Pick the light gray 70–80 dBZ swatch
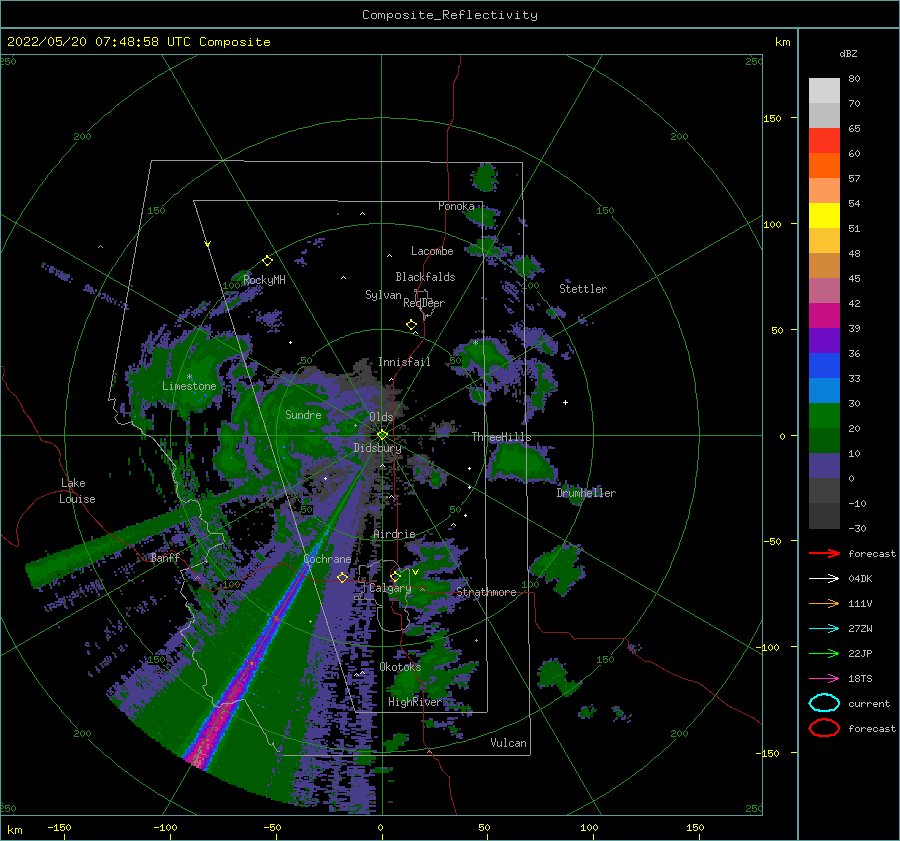 pos(824,90)
